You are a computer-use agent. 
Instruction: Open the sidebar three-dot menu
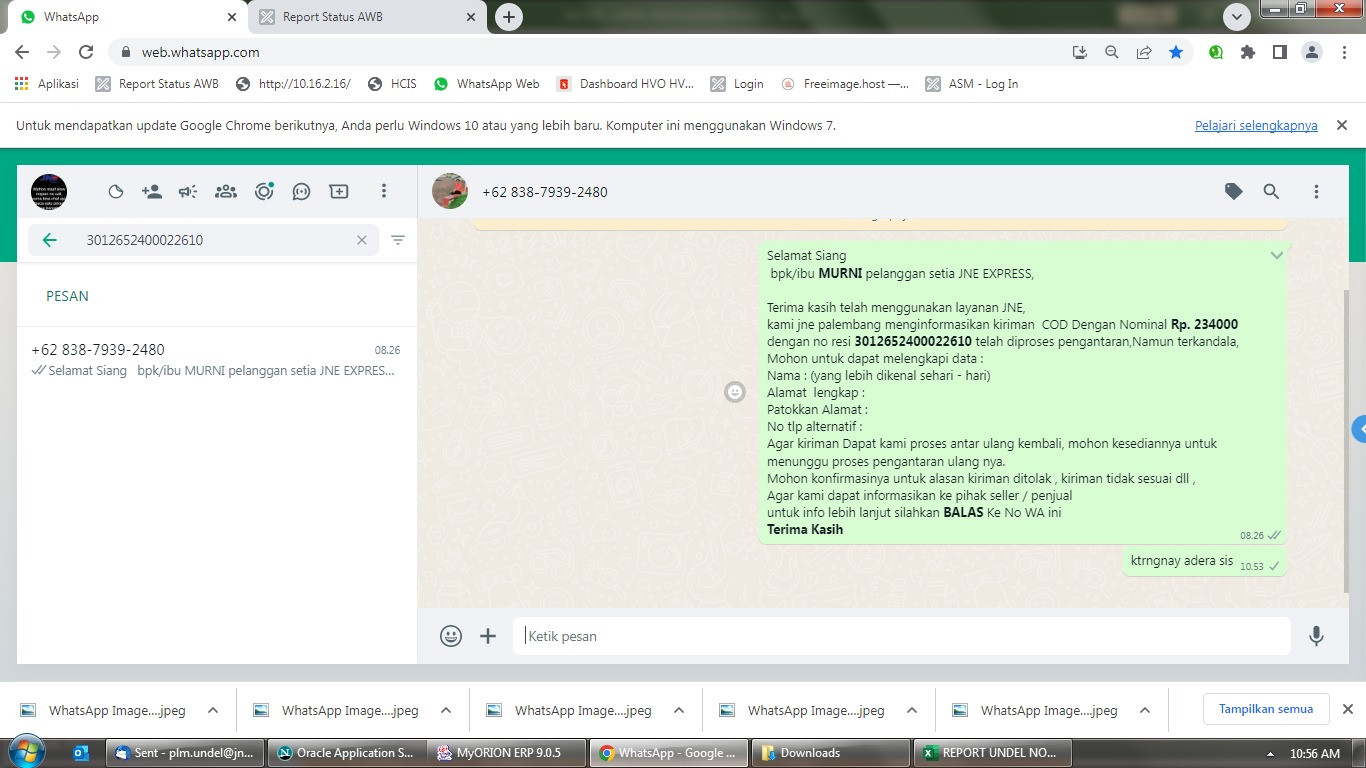384,191
